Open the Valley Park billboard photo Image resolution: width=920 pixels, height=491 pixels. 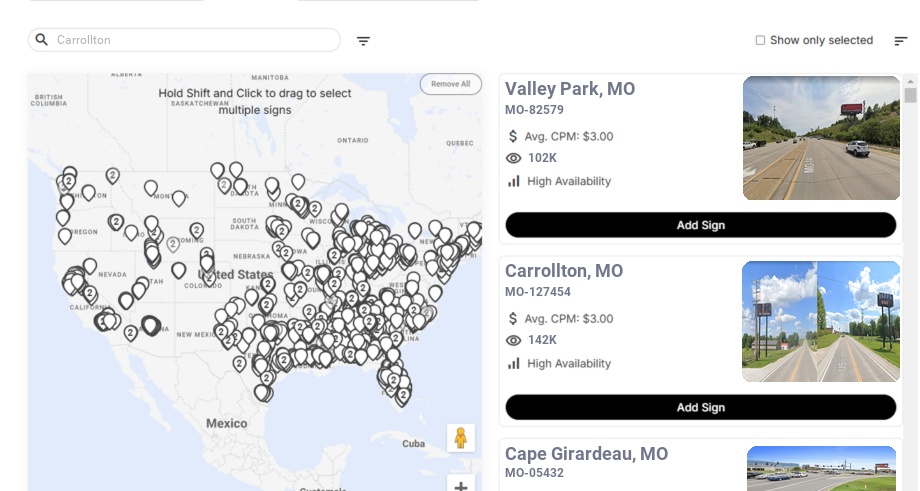(x=821, y=138)
